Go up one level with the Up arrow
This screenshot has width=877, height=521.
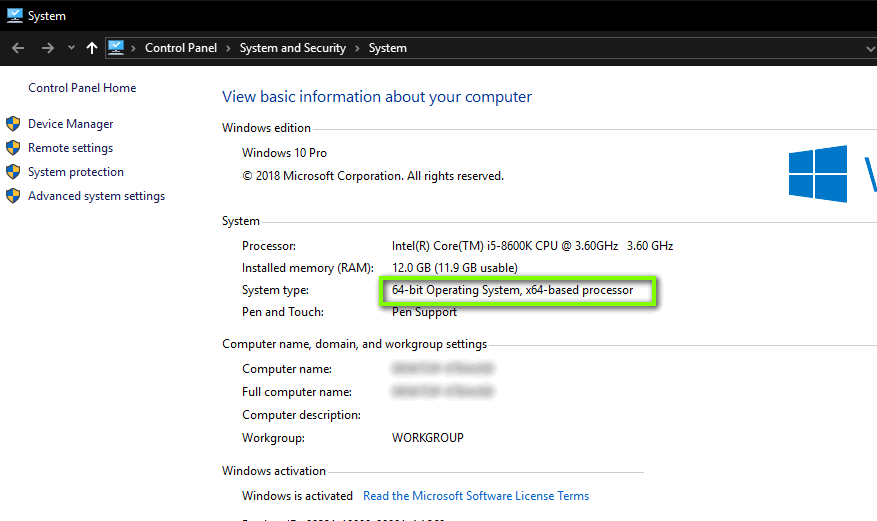coord(92,48)
